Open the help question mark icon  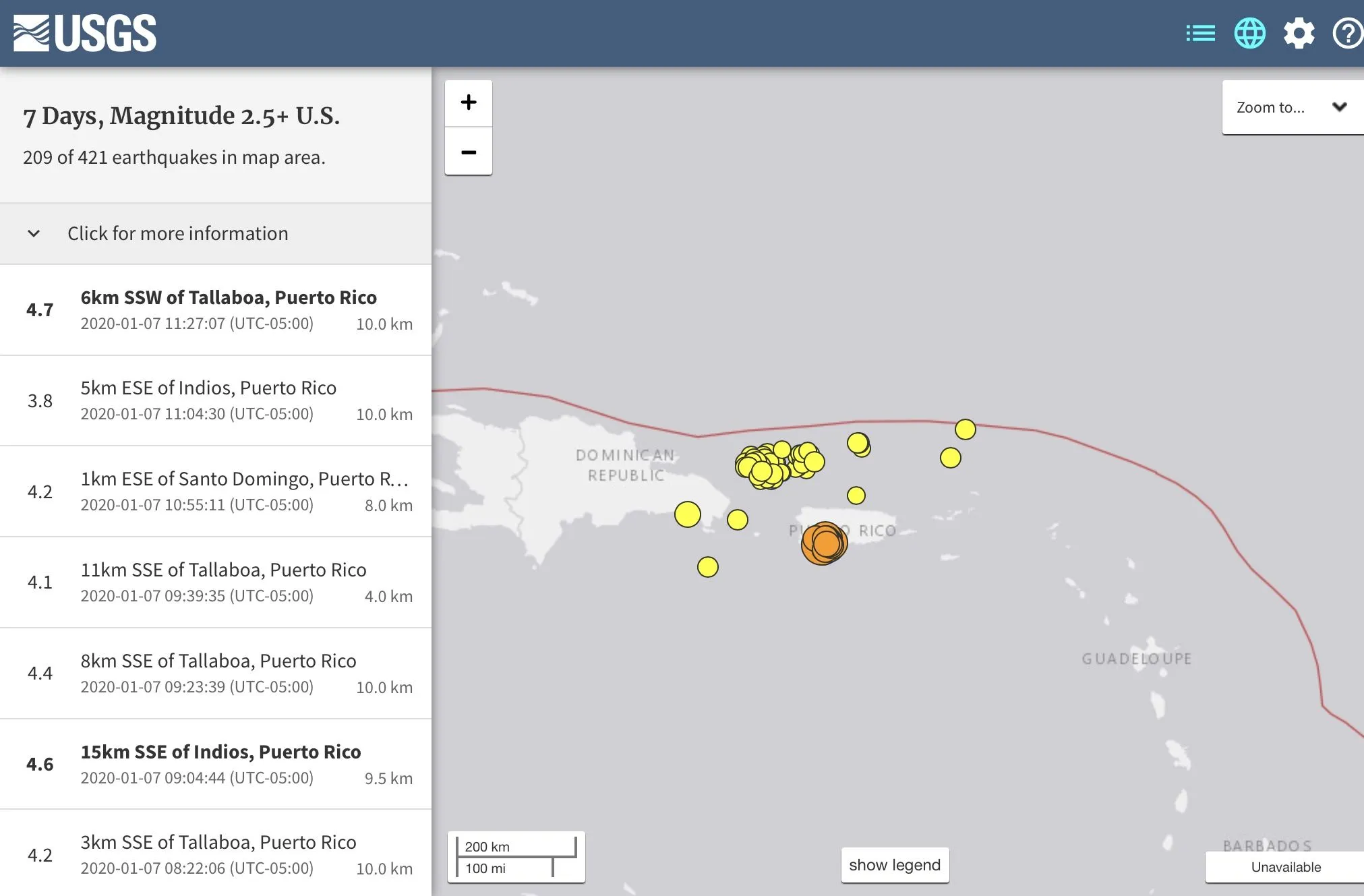point(1348,33)
